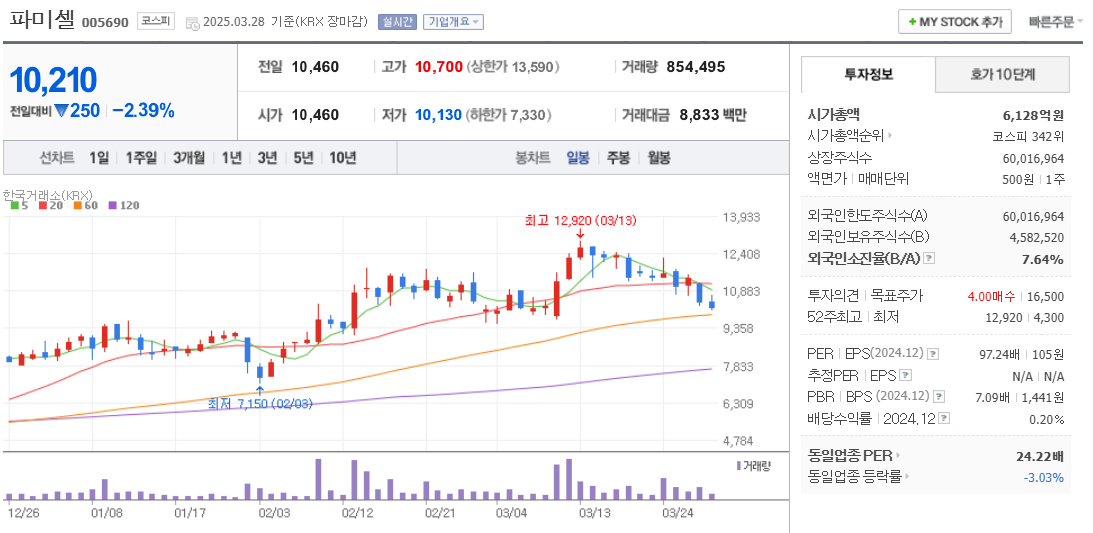Image resolution: width=1093 pixels, height=533 pixels.
Task: Click the MY STOCK 추가 button
Action: [954, 22]
